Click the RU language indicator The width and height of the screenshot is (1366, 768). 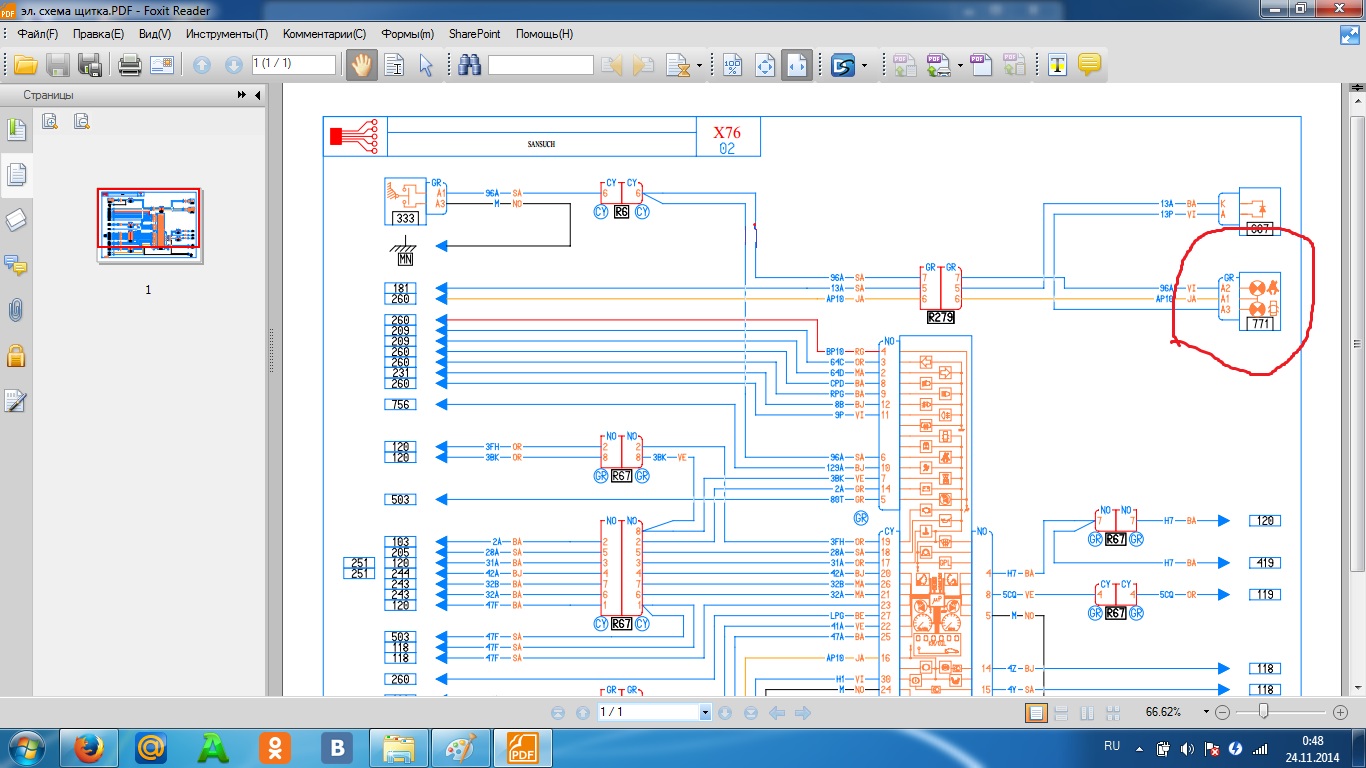[1112, 747]
